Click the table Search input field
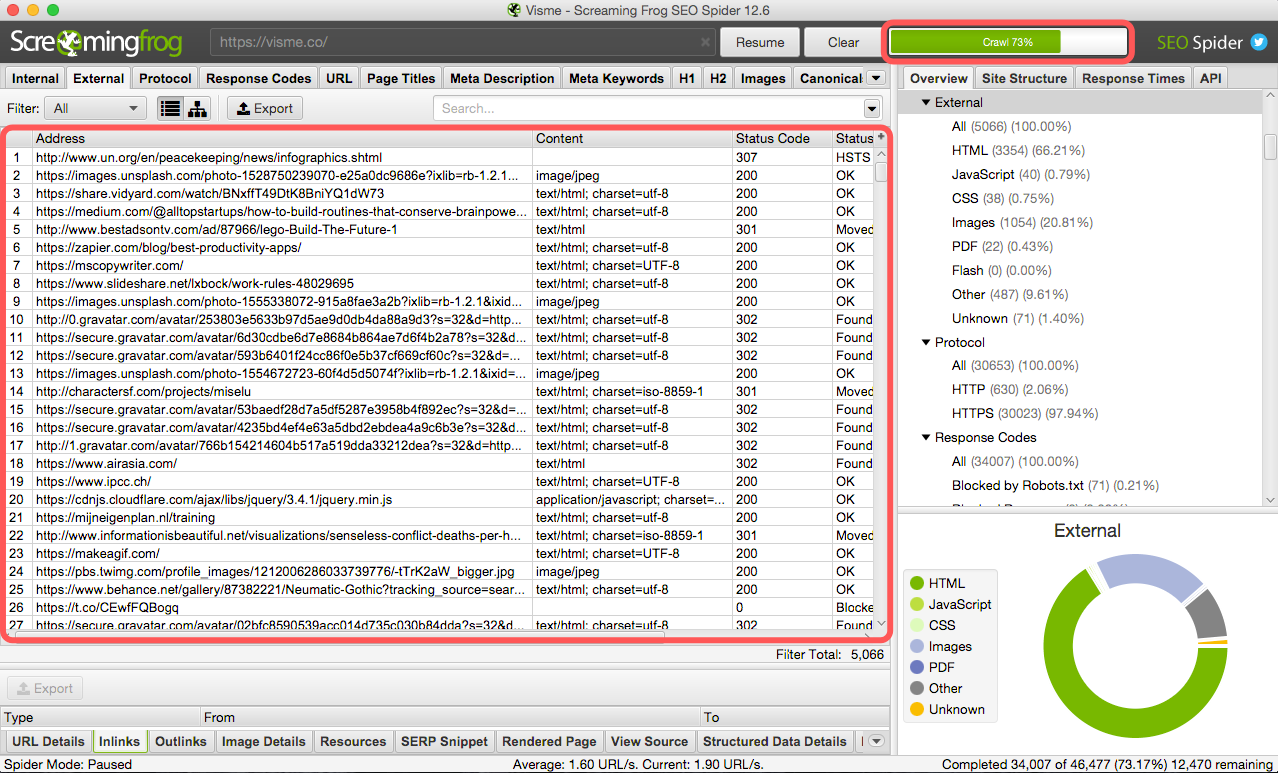This screenshot has width=1278, height=773. [649, 109]
